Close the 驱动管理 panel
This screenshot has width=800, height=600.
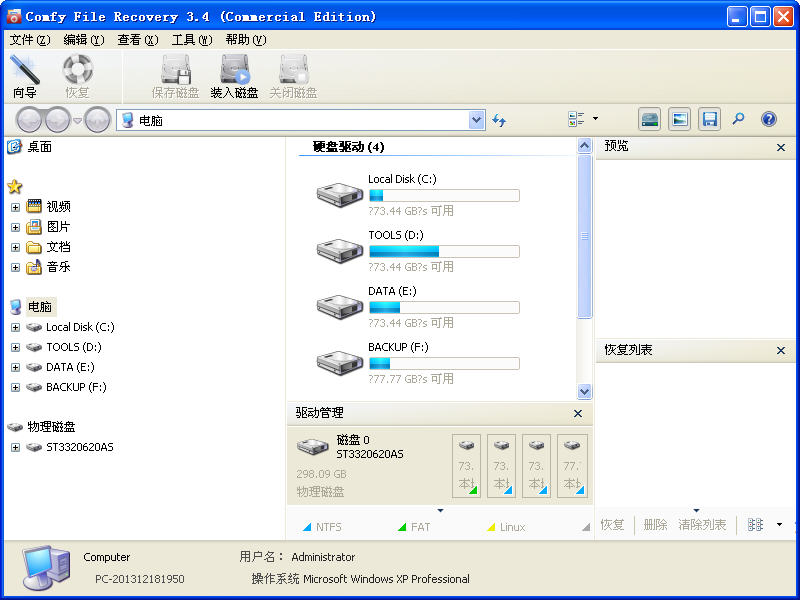(x=577, y=413)
